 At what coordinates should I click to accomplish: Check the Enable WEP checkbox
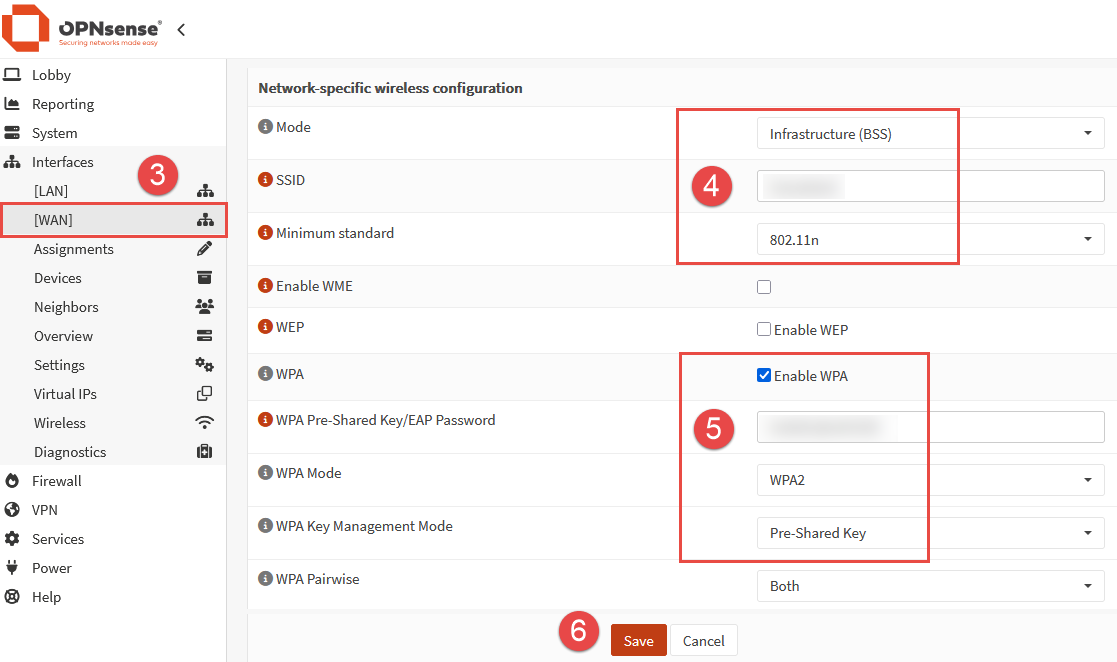tap(764, 329)
